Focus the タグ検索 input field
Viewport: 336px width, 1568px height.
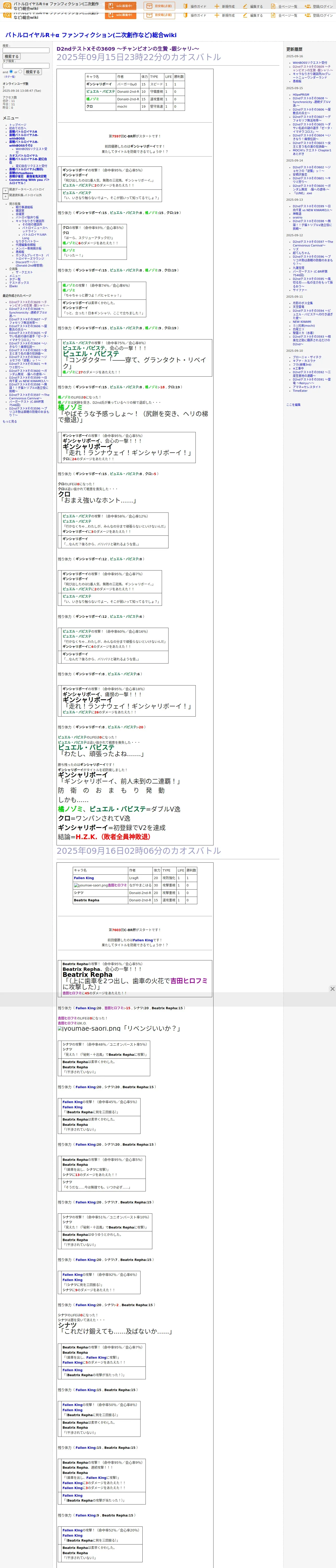click(26, 66)
